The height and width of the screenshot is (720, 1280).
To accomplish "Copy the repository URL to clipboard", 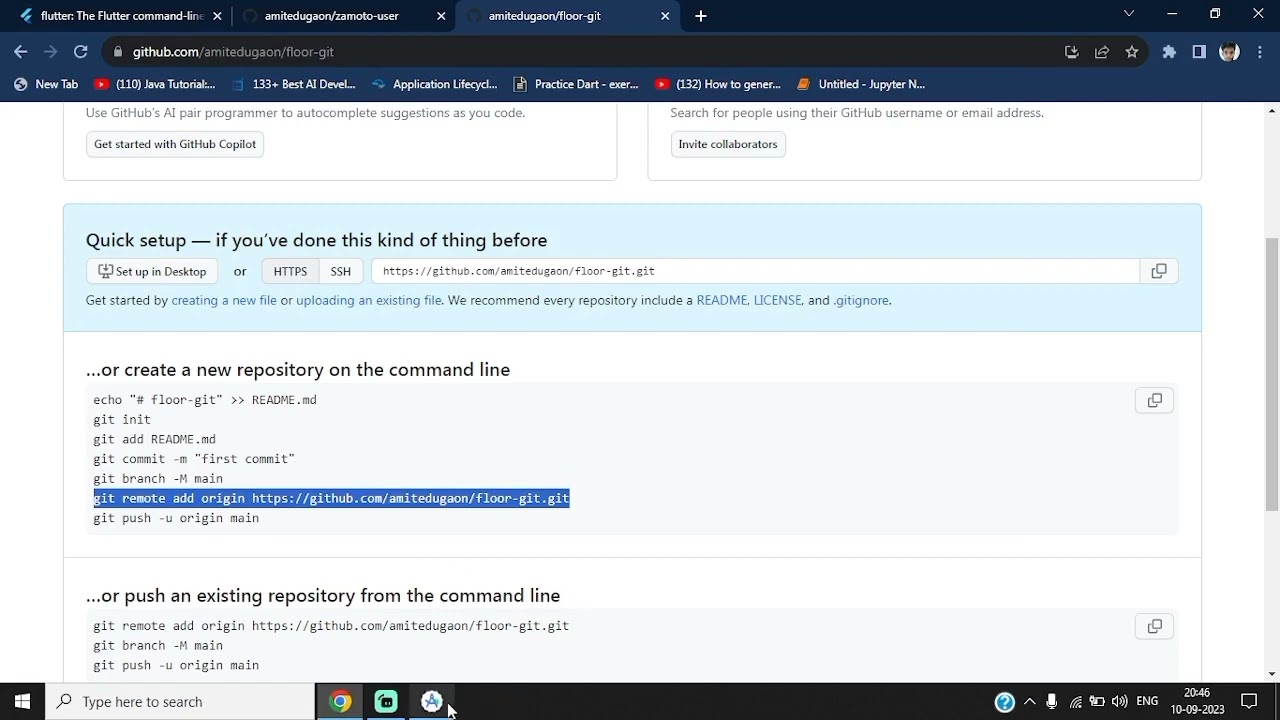I will pyautogui.click(x=1159, y=271).
